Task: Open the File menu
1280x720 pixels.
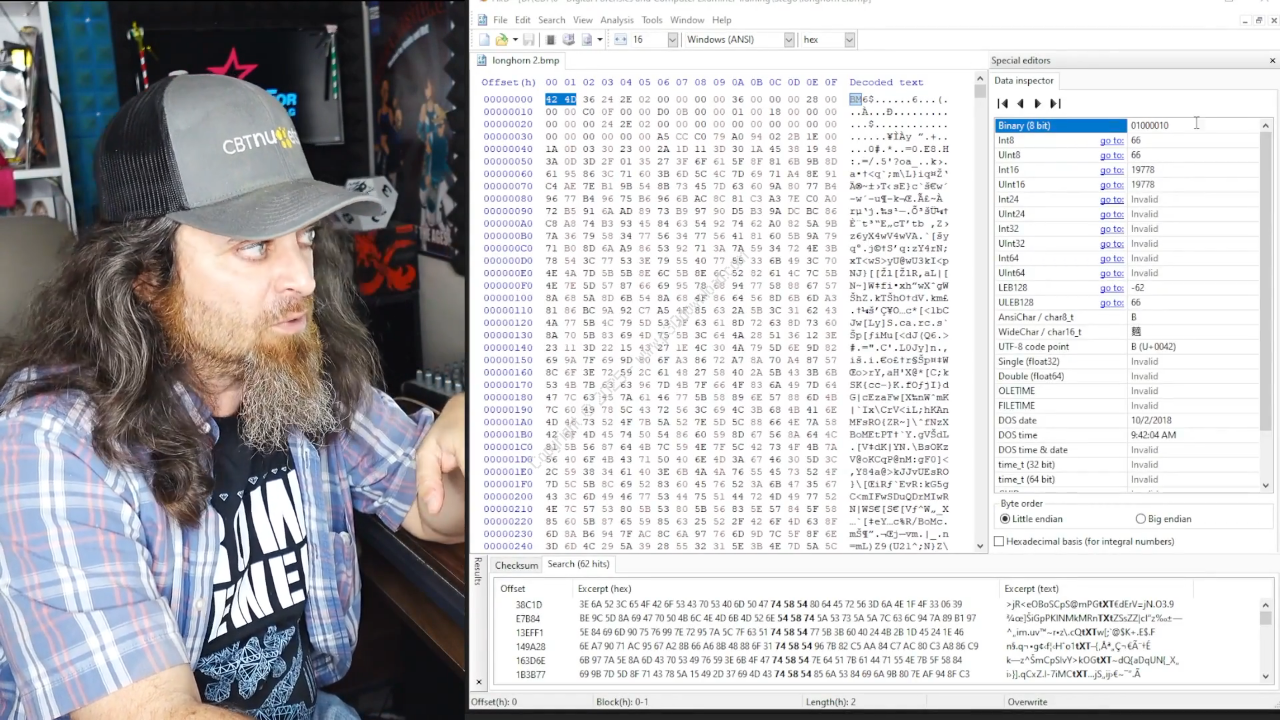Action: click(500, 20)
